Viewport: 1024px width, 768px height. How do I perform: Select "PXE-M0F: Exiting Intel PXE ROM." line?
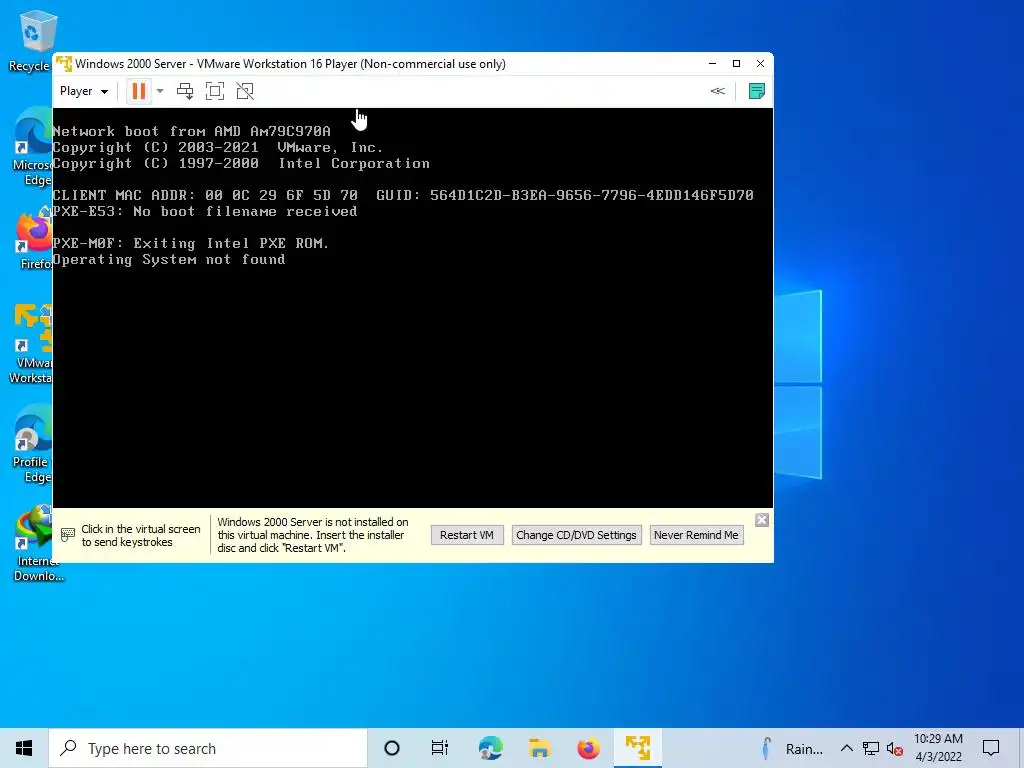click(x=191, y=244)
